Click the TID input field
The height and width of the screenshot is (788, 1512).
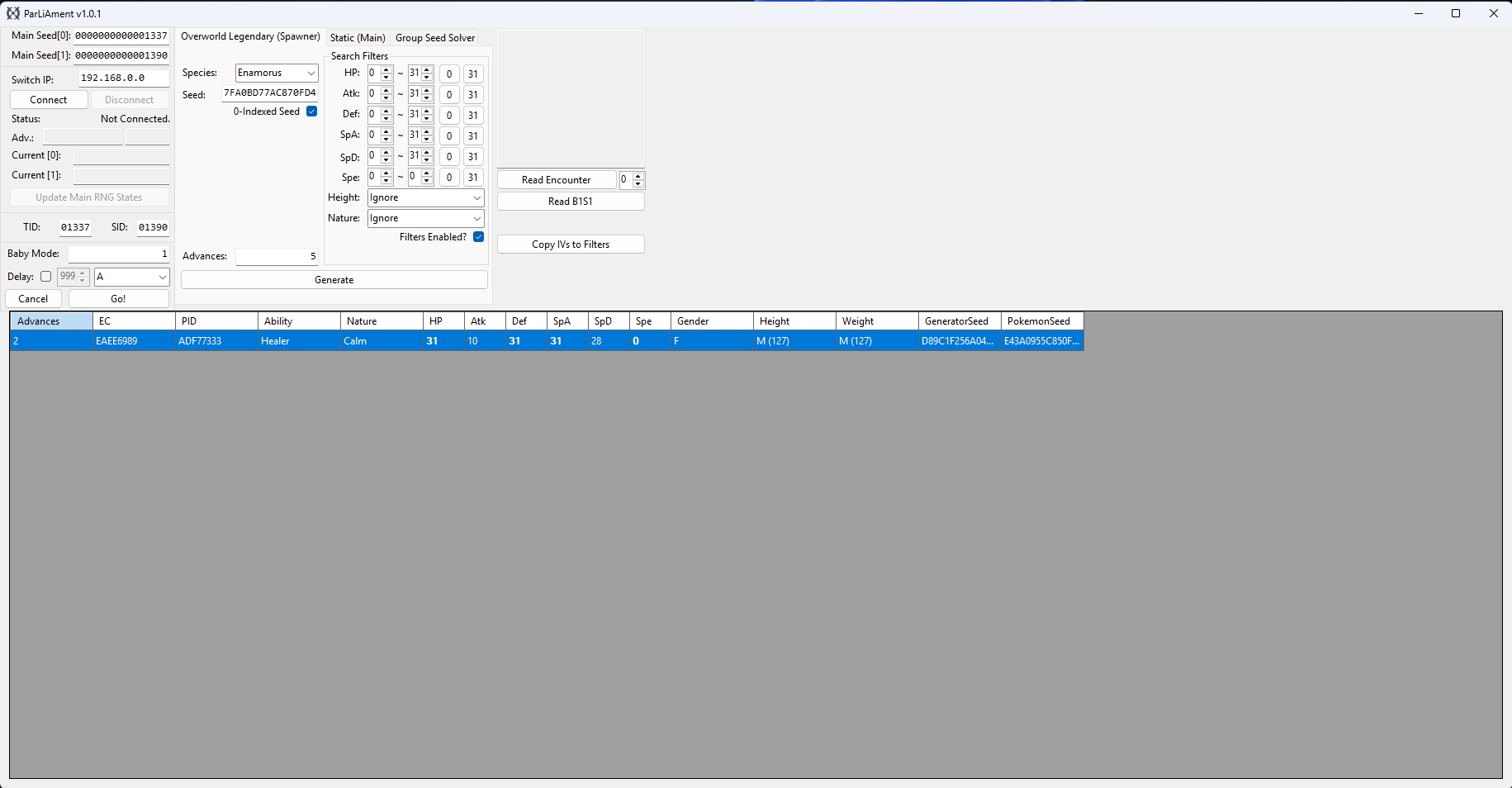click(x=75, y=227)
